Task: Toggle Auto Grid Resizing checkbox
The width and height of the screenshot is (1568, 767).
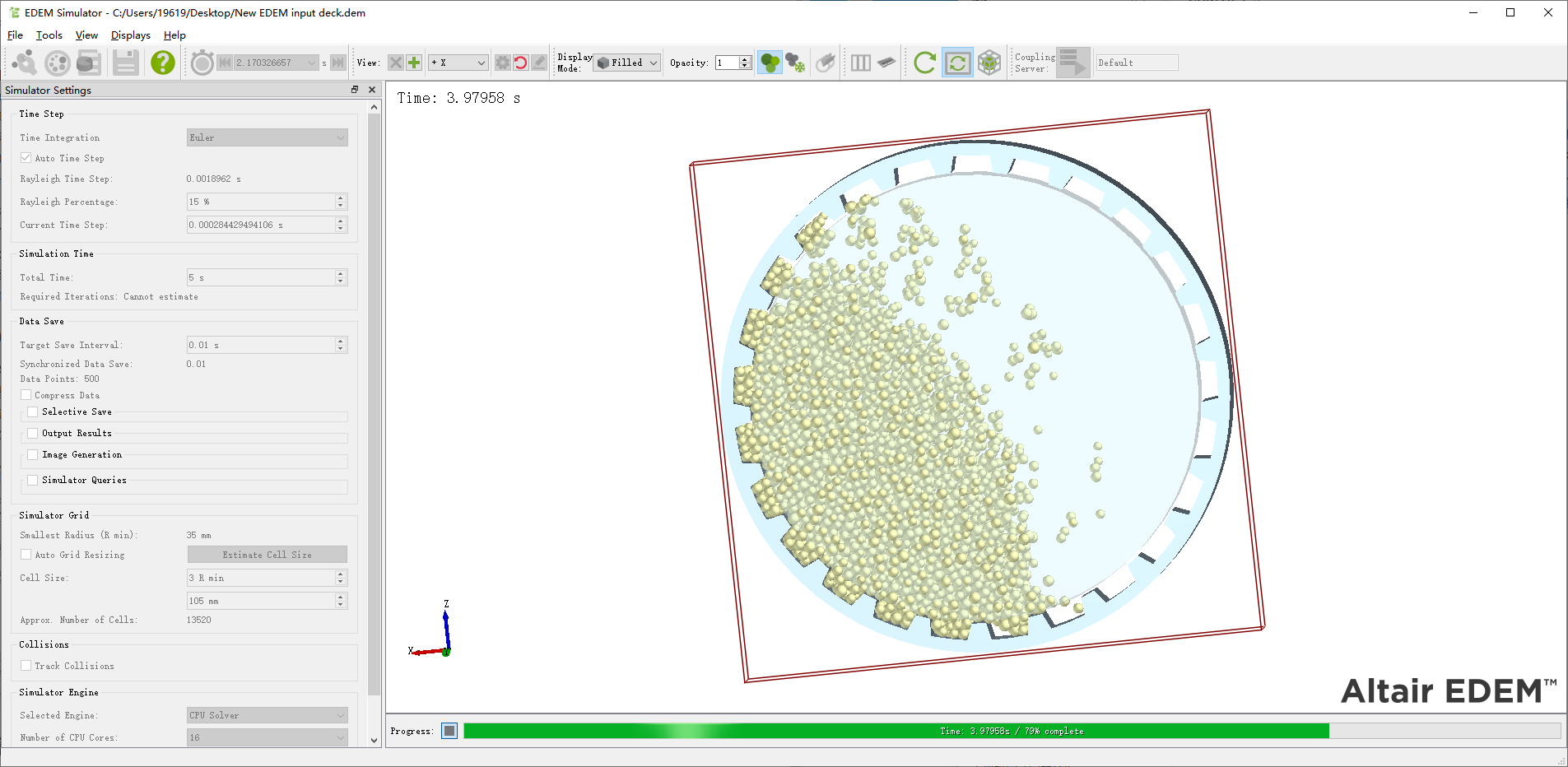Action: click(x=26, y=555)
